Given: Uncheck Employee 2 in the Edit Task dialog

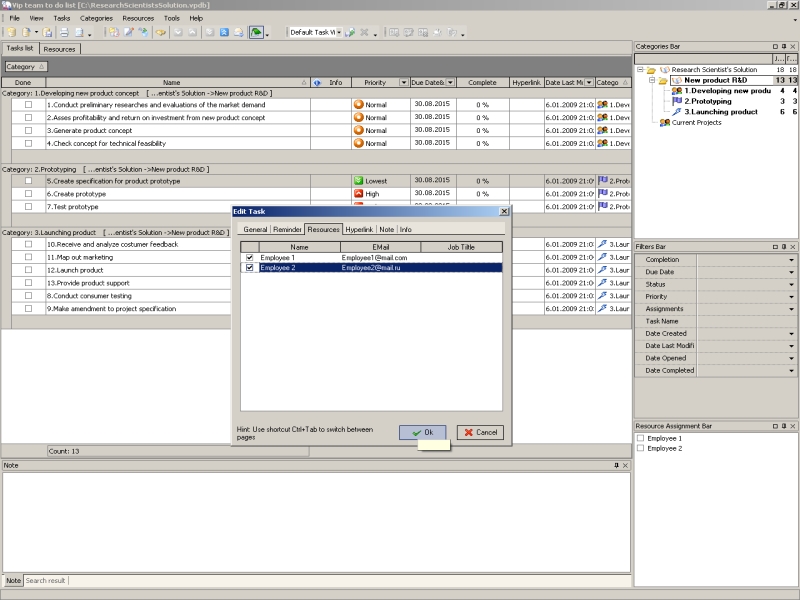Looking at the screenshot, I should (x=249, y=268).
